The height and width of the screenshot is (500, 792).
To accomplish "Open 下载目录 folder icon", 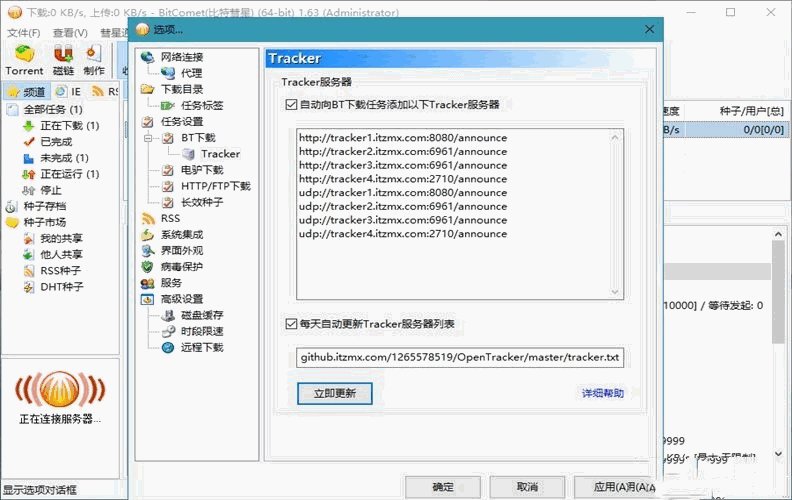I will click(147, 89).
